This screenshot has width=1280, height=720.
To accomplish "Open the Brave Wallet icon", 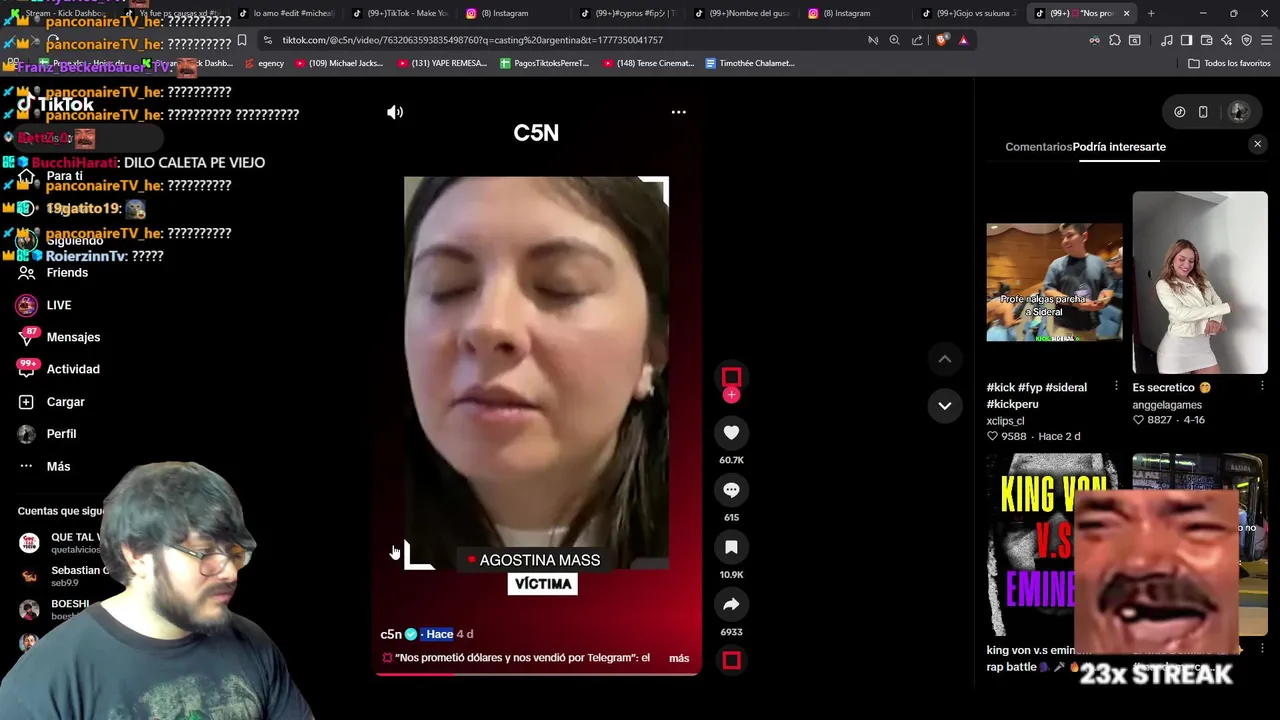I will coord(1206,40).
